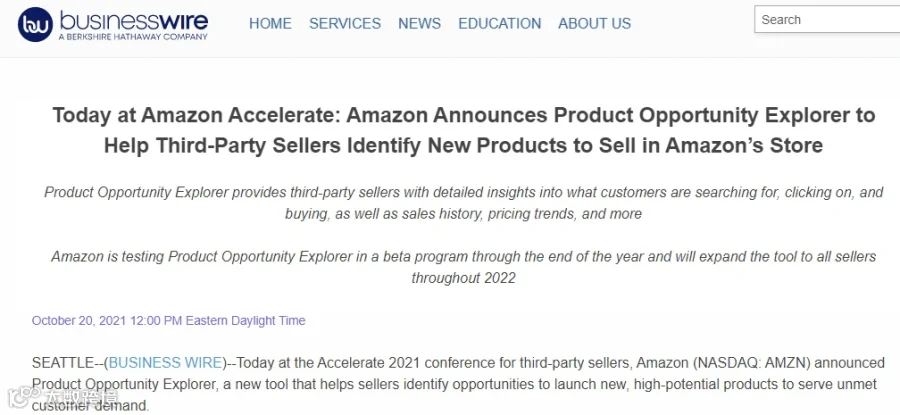Viewport: 900px width, 415px height.
Task: Follow the BUSINESS WIRE hyperlink in article
Action: (165, 363)
